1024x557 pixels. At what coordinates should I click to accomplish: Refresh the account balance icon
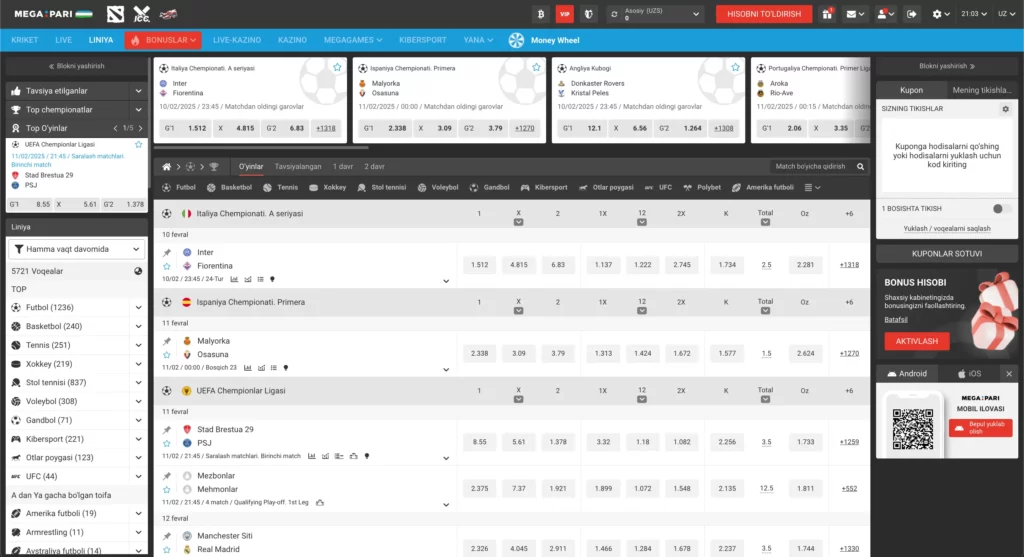click(614, 14)
